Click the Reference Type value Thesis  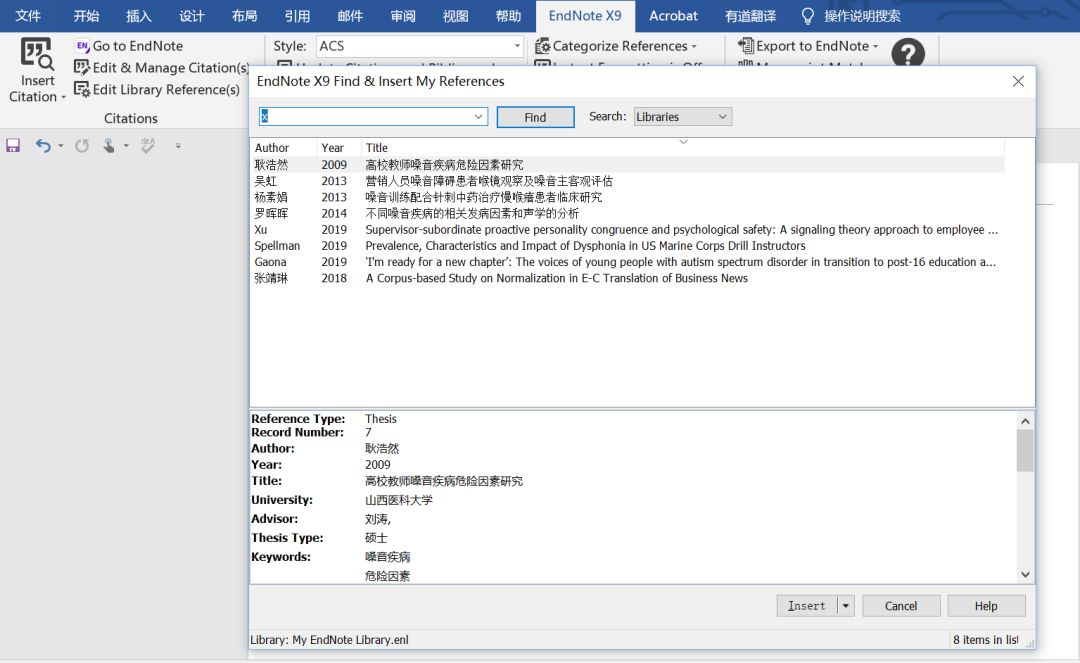tap(381, 419)
